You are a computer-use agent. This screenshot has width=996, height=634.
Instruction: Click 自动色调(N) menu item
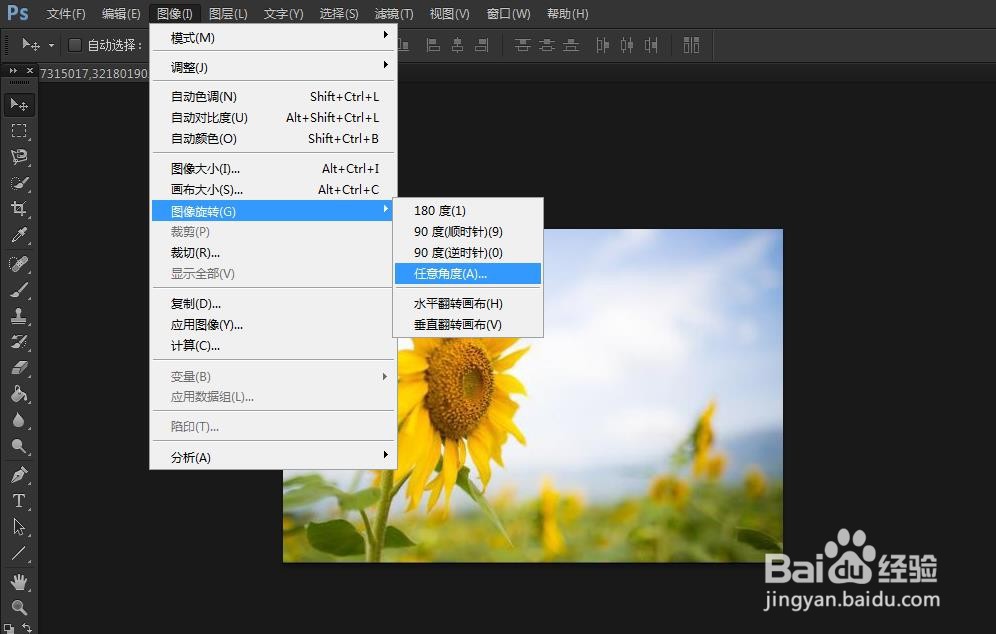(x=273, y=97)
